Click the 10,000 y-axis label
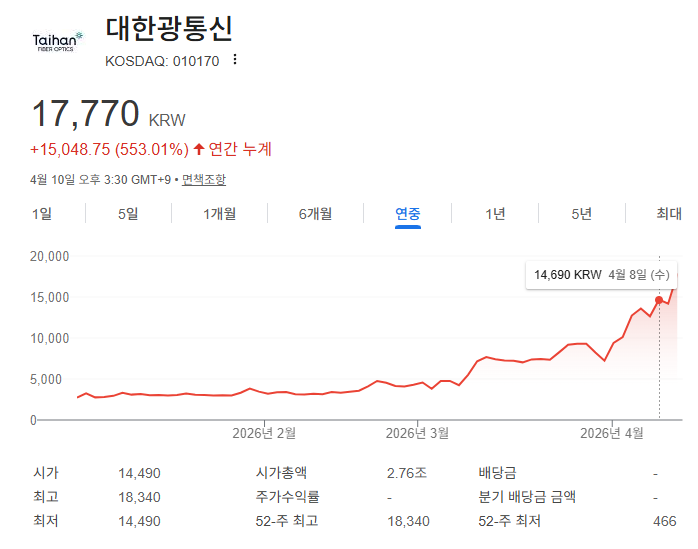Screen dimensions: 698x549 point(49,338)
